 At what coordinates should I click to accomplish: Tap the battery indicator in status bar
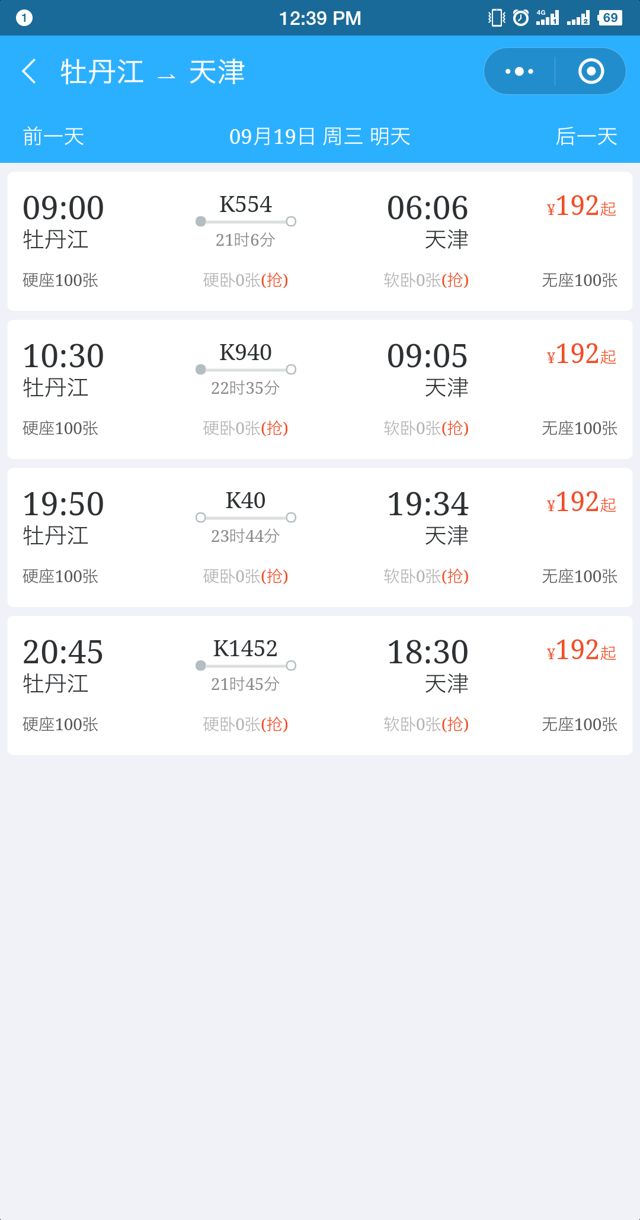609,18
